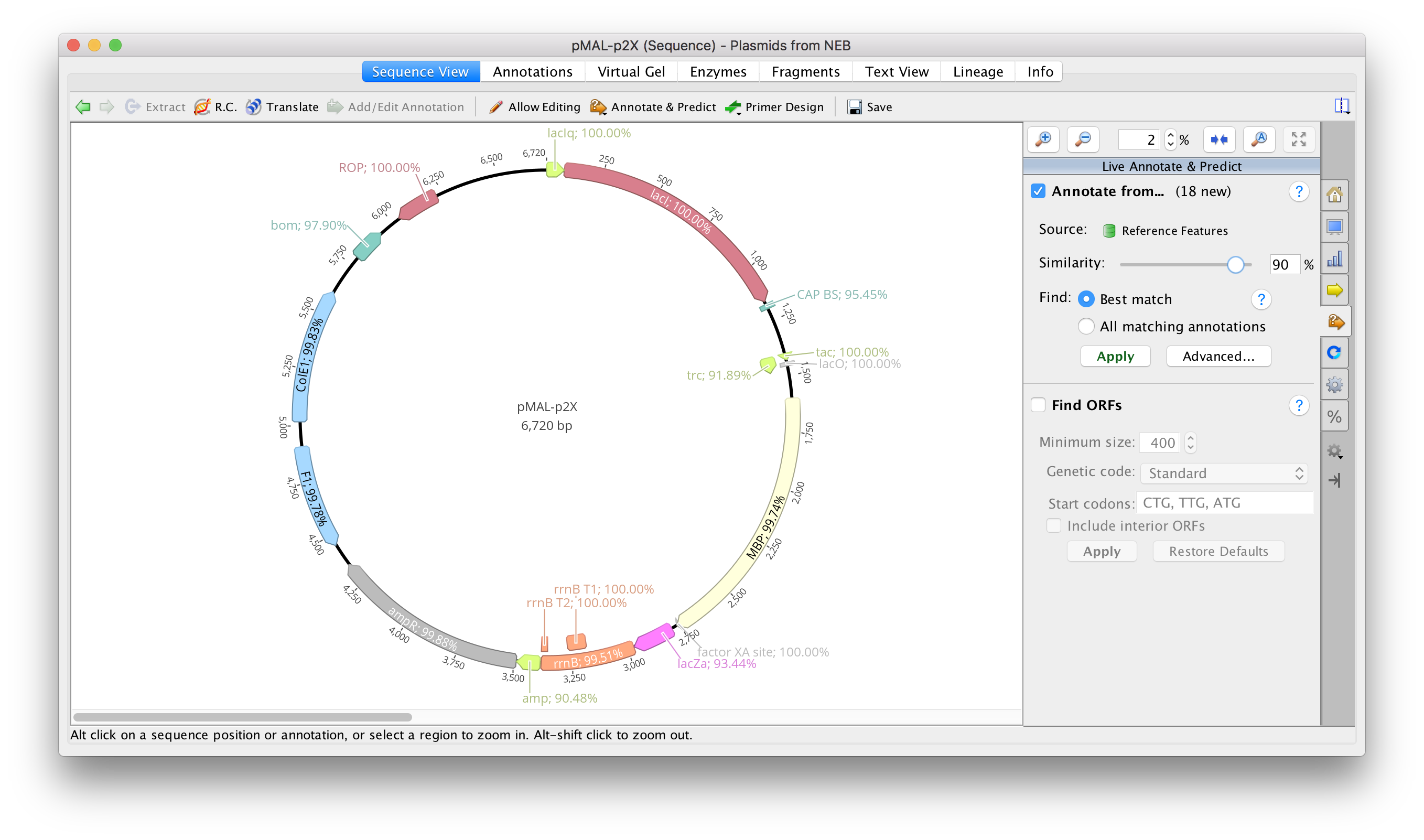Click the expand to full screen icon
The width and height of the screenshot is (1424, 840).
(1298, 139)
